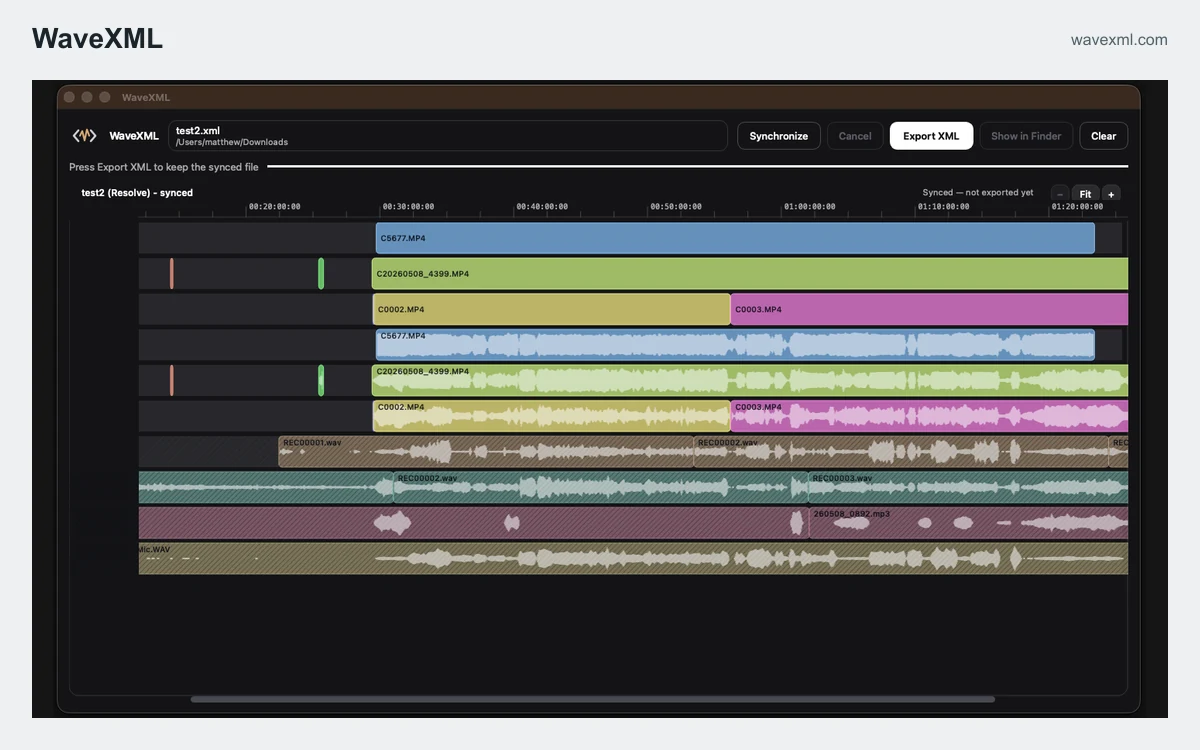Select the brown REC00002.wav clip
Screen dimensions: 1200x750
click(901, 452)
